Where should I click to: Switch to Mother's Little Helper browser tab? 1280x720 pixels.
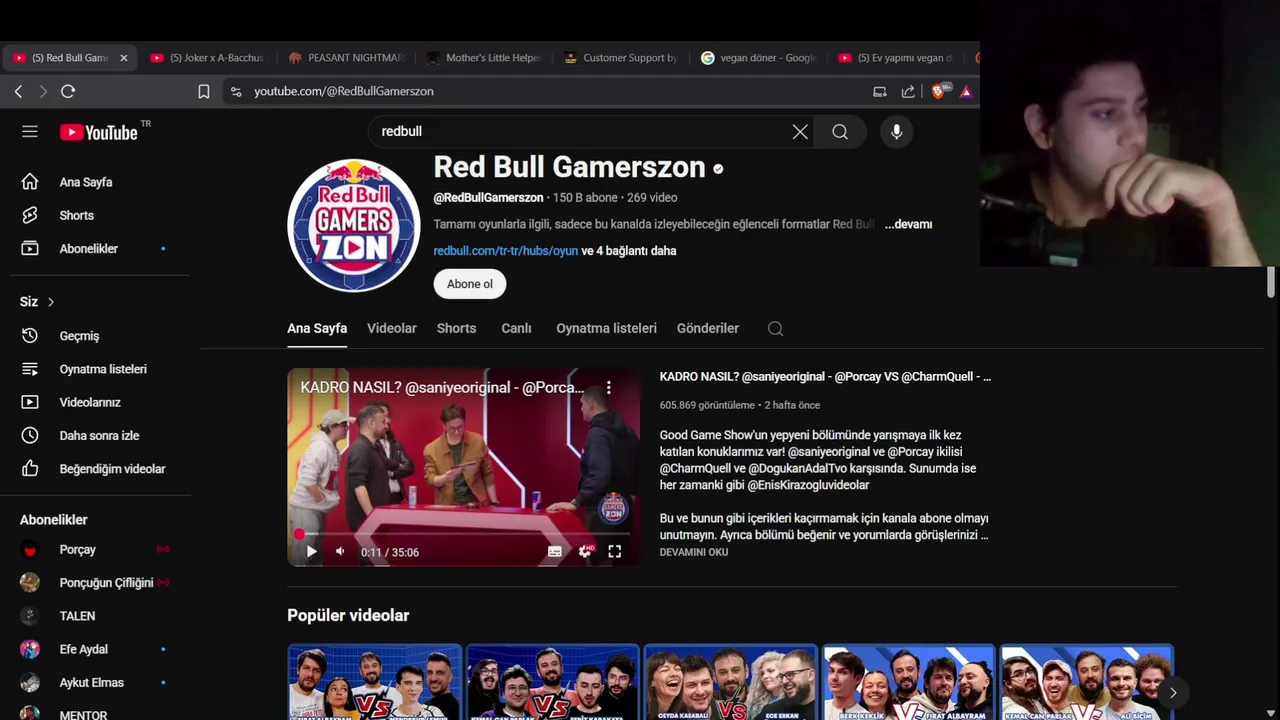point(484,58)
